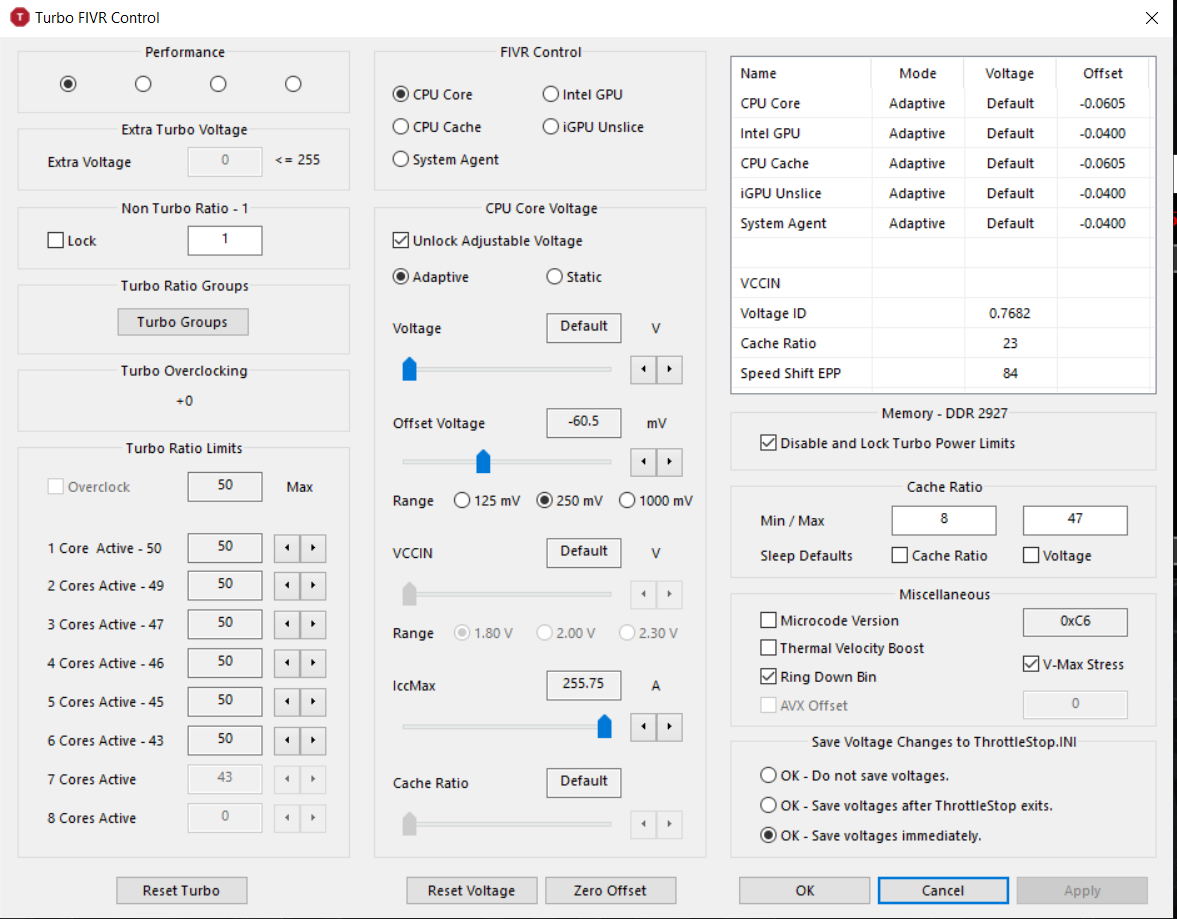Click the Cache Ratio Min field showing 8
The image size is (1177, 919).
(x=944, y=520)
